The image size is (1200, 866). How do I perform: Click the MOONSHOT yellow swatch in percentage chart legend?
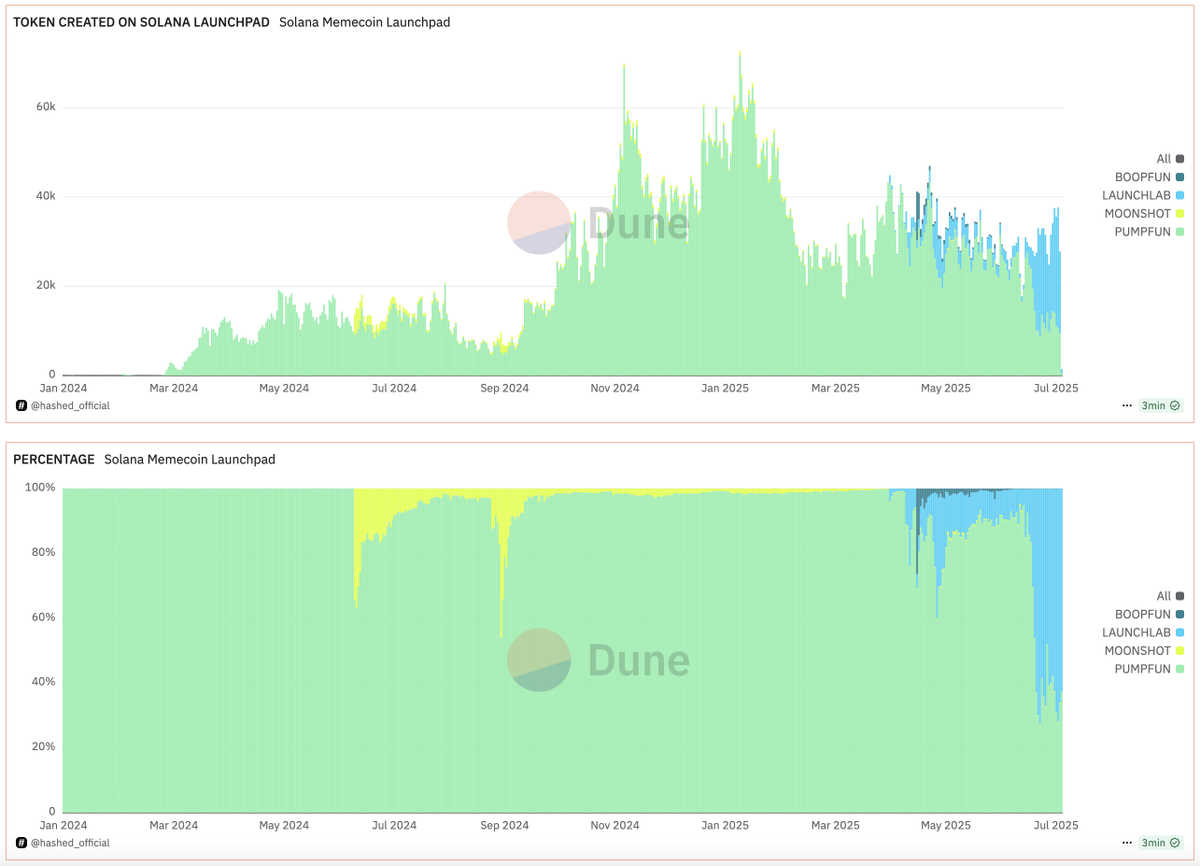point(1181,650)
